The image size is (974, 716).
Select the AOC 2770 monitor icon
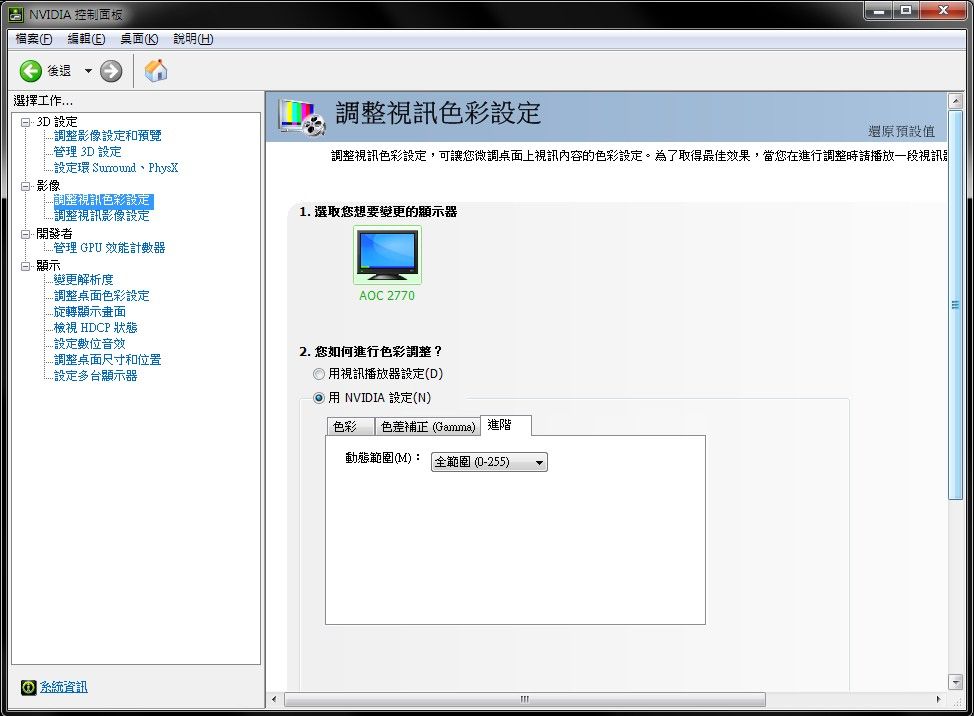tap(387, 256)
